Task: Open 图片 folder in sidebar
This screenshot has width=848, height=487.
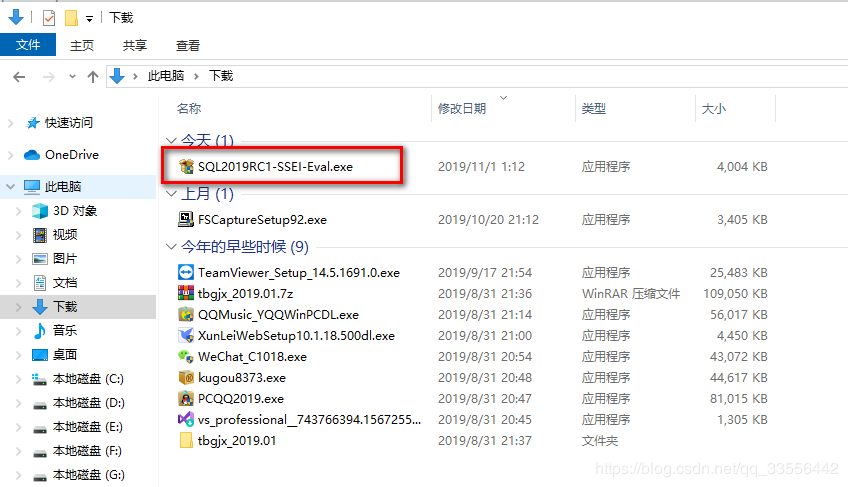Action: pyautogui.click(x=65, y=259)
